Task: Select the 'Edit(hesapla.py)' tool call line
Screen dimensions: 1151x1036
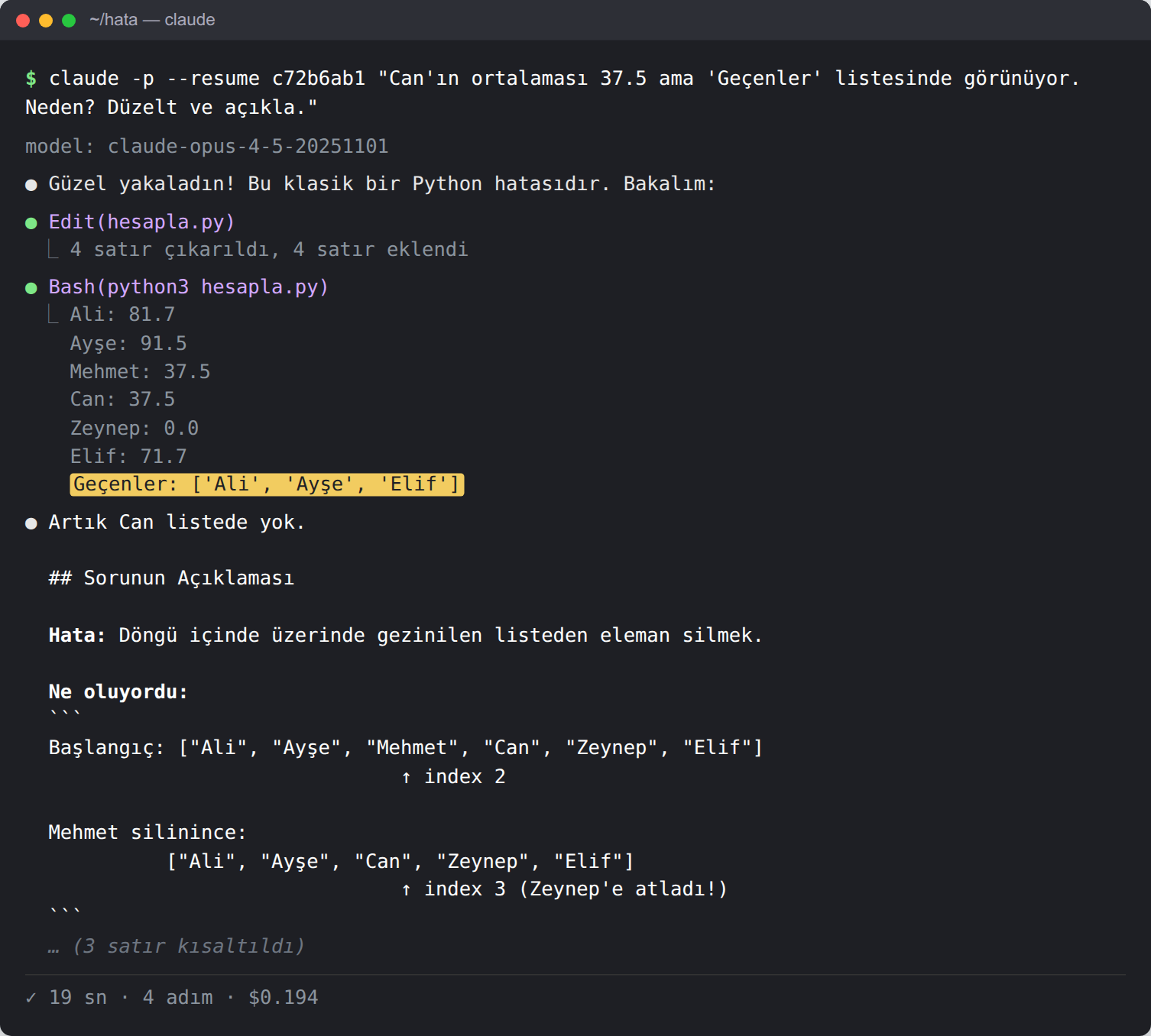Action: point(141,222)
